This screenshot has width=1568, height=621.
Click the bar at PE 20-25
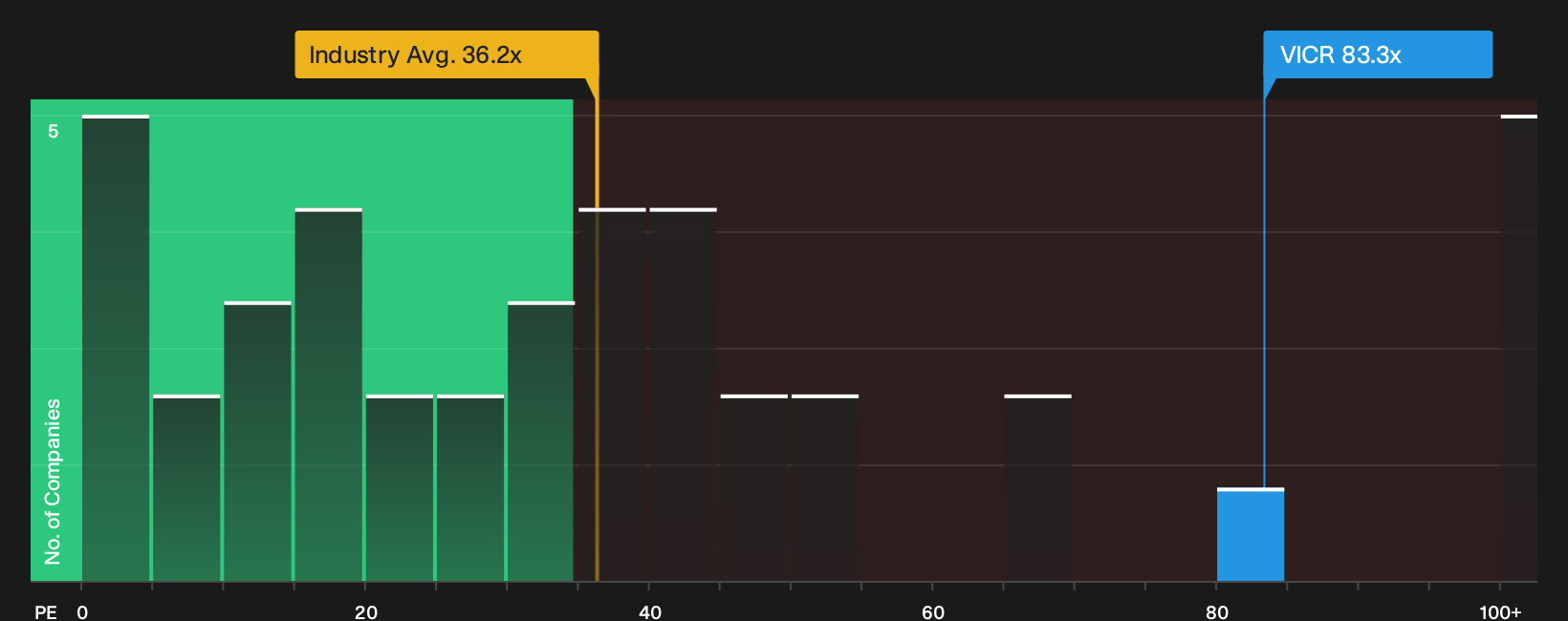click(400, 488)
